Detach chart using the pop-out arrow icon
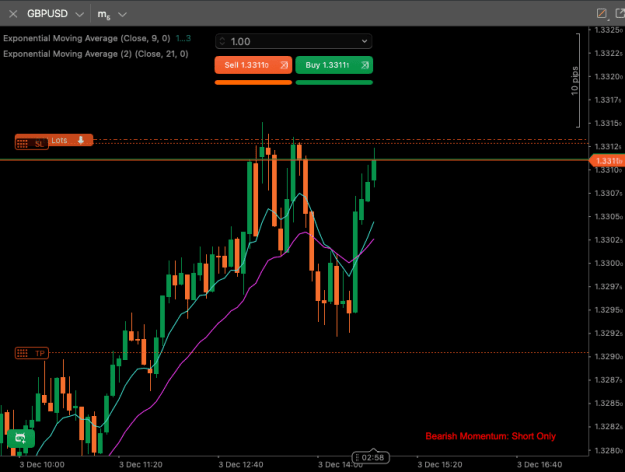The width and height of the screenshot is (625, 472). click(620, 13)
